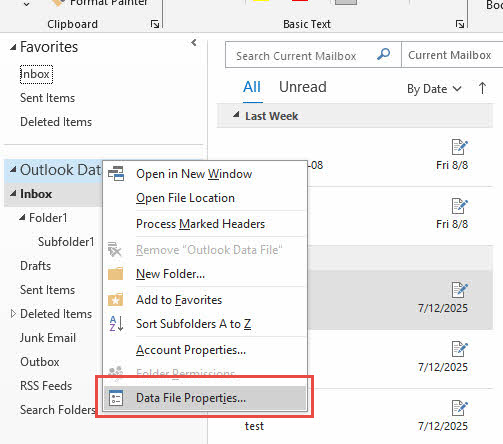503x444 pixels.
Task: Open Inbox under Favorites
Action: click(36, 74)
